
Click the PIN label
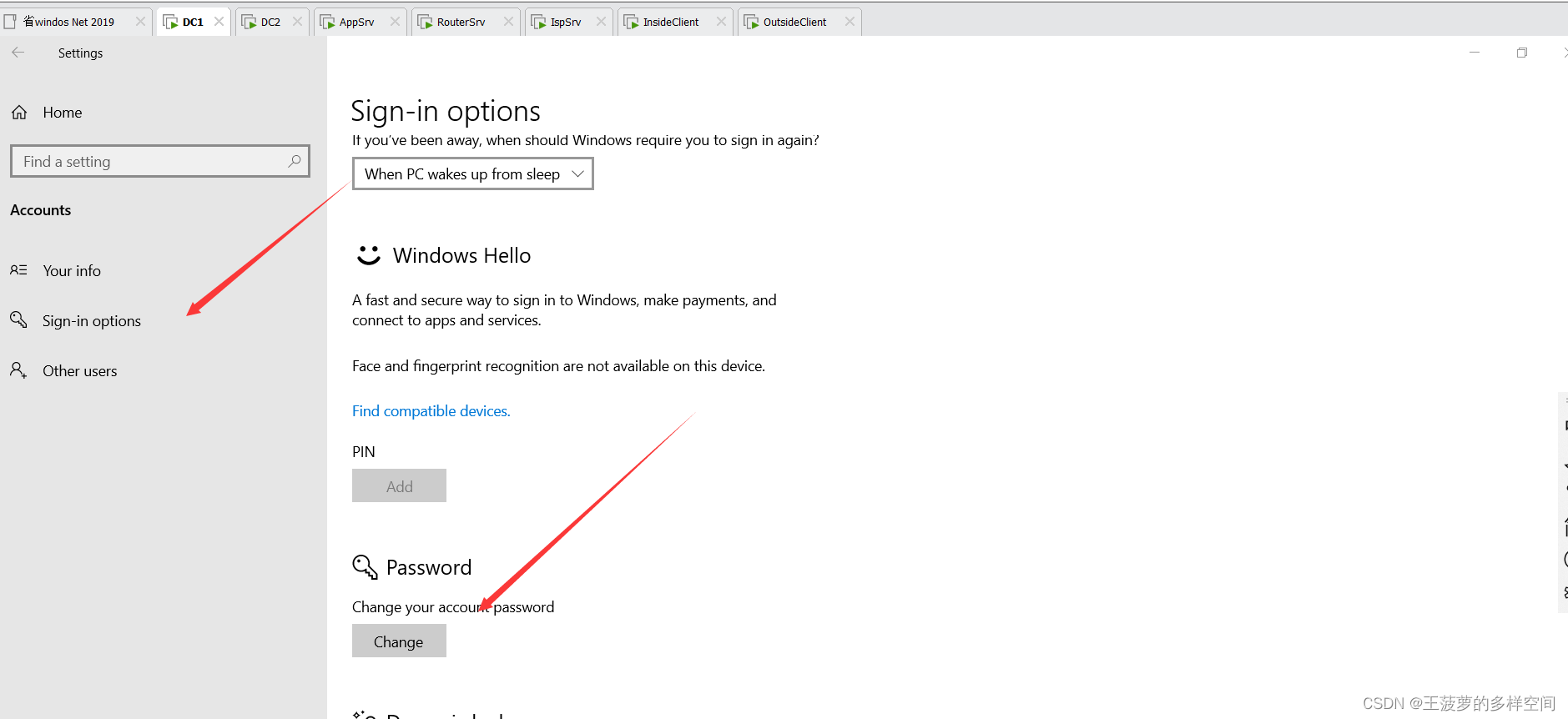point(364,452)
